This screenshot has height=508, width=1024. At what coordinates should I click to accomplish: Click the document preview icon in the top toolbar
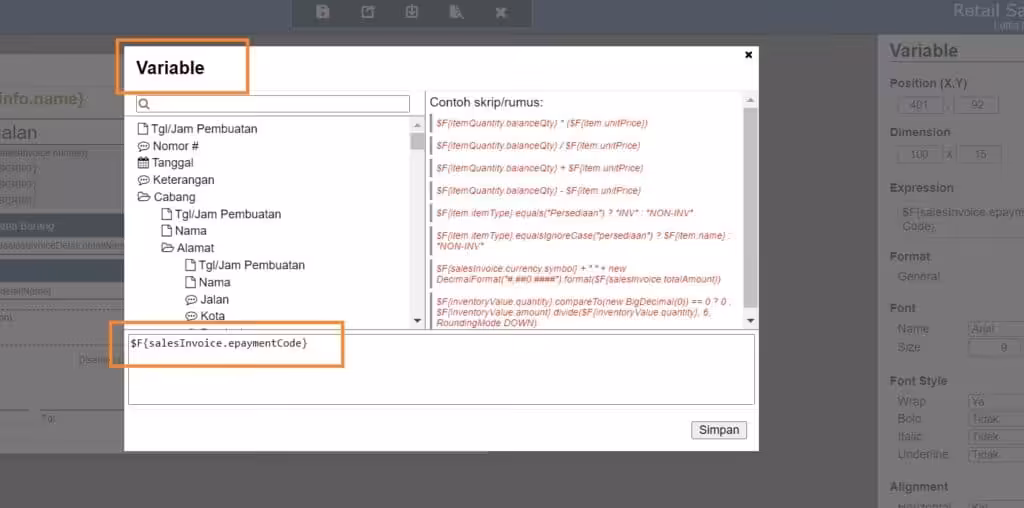tap(456, 12)
